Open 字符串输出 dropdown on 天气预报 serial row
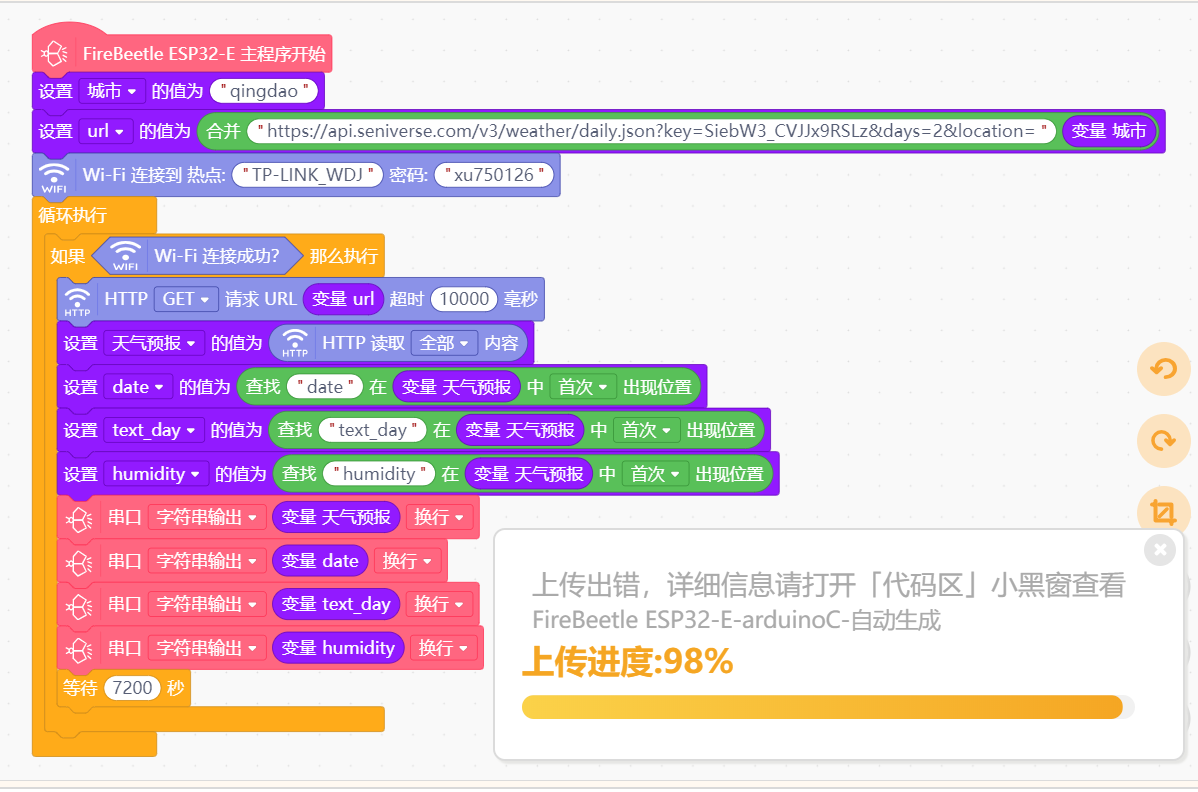Image resolution: width=1198 pixels, height=792 pixels. pyautogui.click(x=207, y=518)
